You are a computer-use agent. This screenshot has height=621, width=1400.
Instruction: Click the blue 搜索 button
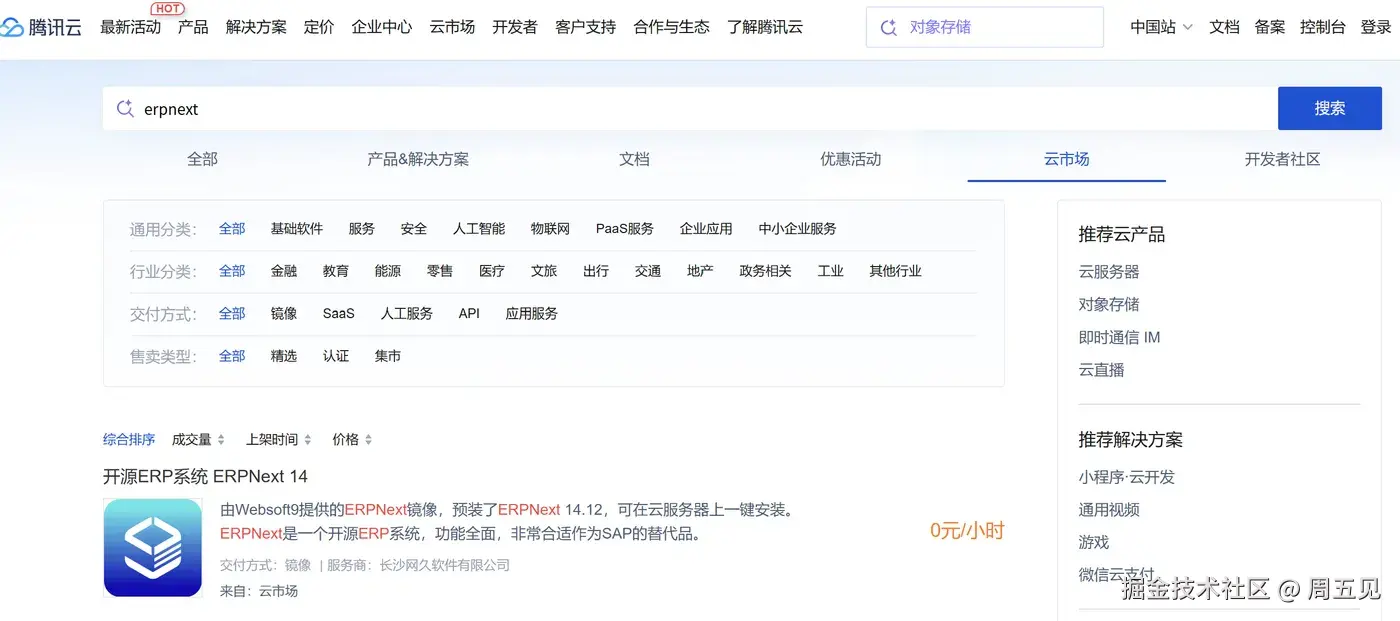[1330, 108]
